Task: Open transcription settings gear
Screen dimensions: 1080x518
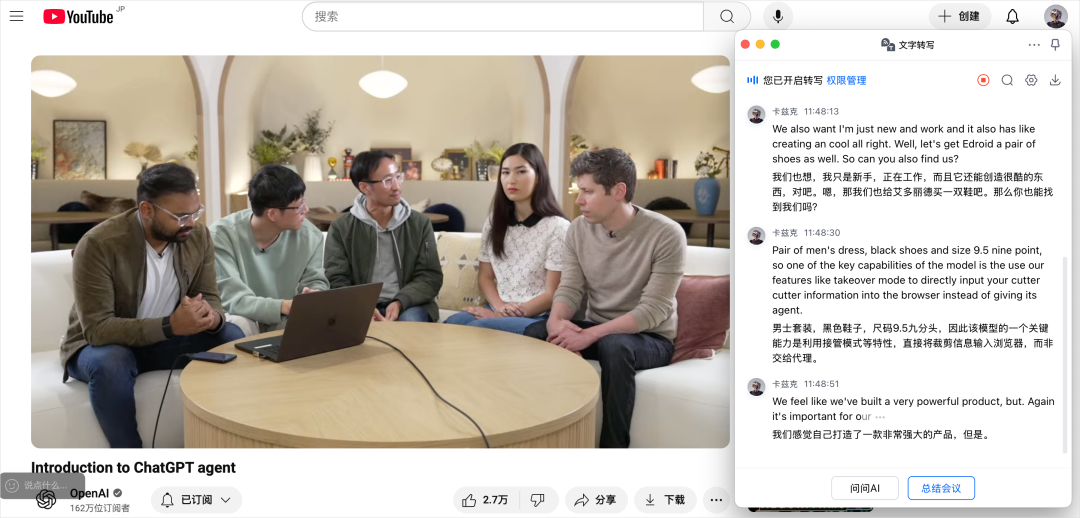Action: 1031,81
